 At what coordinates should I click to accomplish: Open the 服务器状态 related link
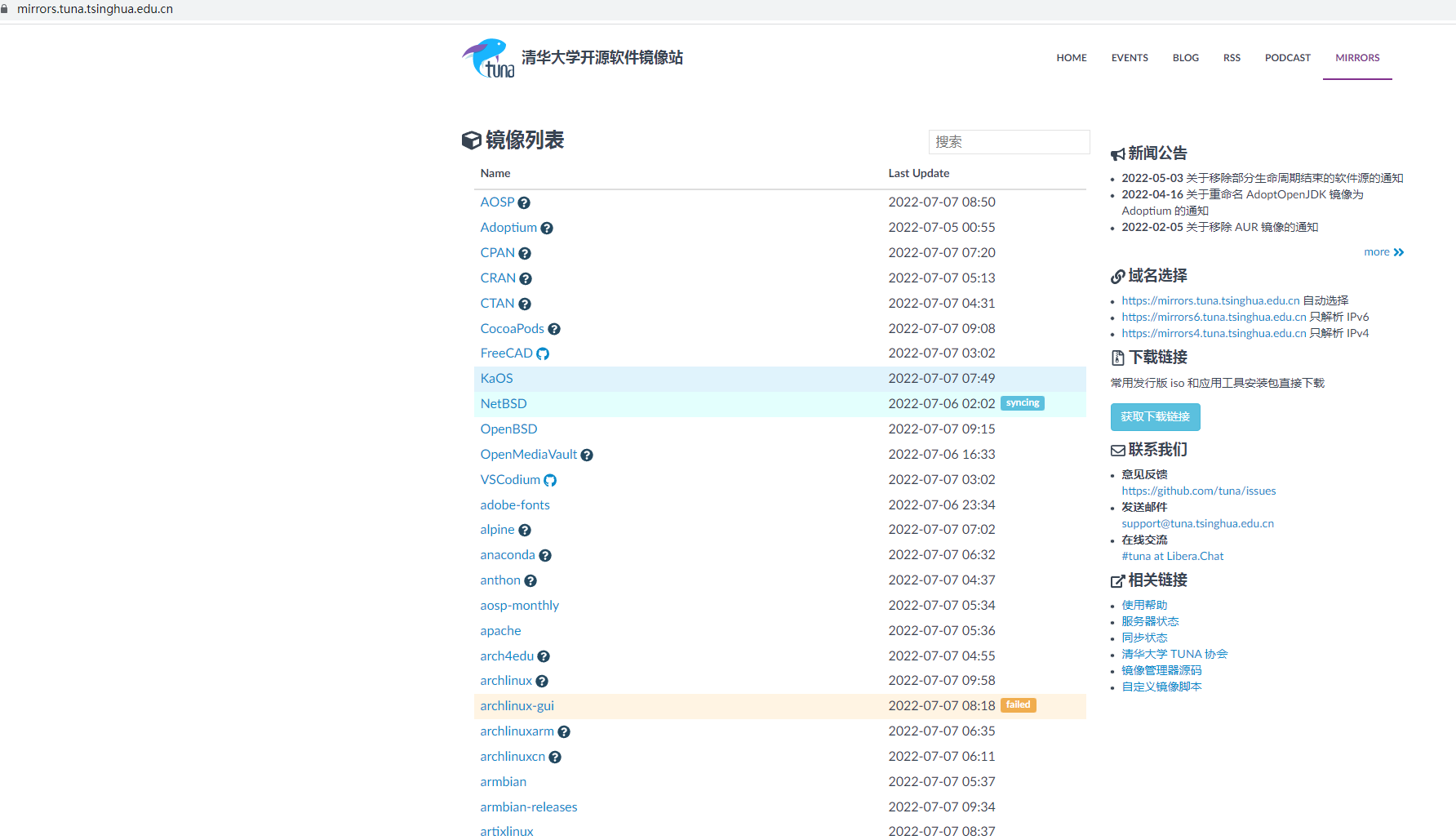click(x=1150, y=622)
